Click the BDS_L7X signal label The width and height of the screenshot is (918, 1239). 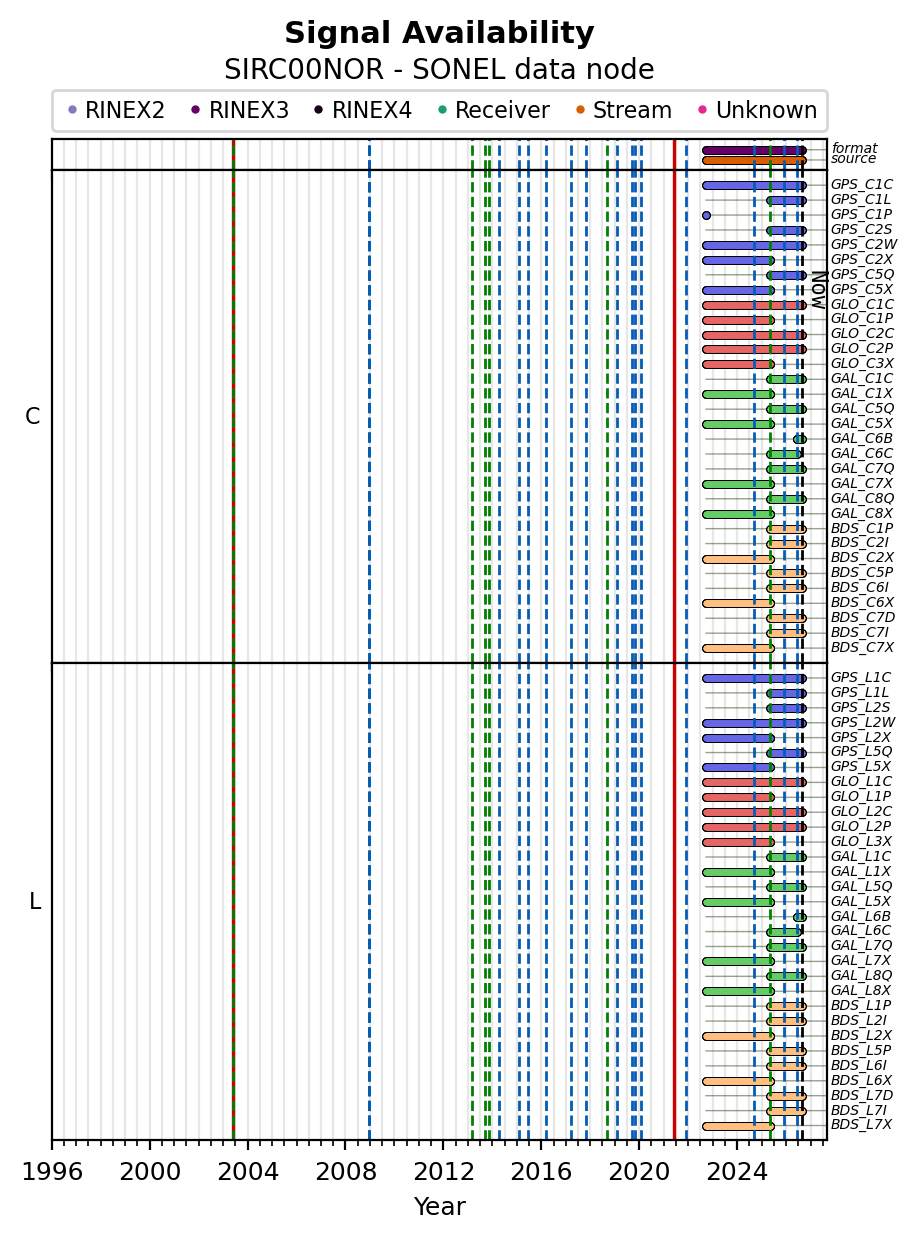(x=861, y=1125)
